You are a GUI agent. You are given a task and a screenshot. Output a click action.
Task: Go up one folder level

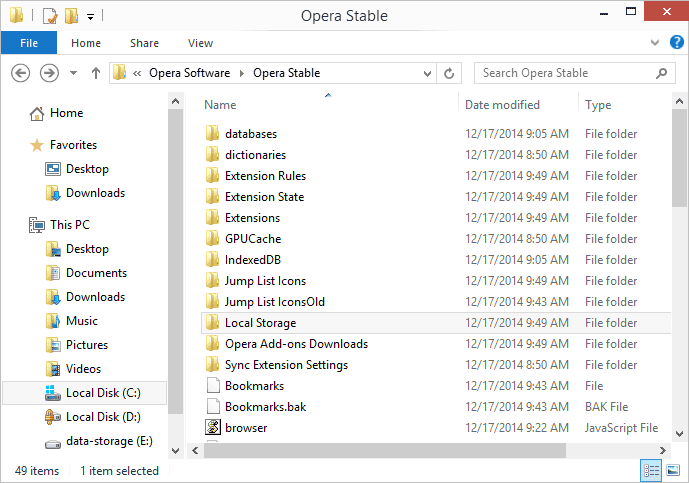point(96,73)
